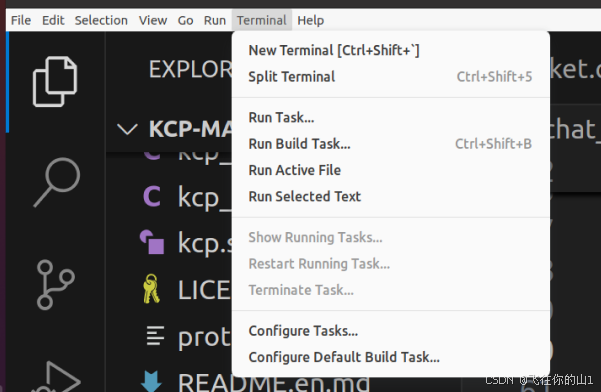Open the Source Control branch icon

pyautogui.click(x=55, y=285)
